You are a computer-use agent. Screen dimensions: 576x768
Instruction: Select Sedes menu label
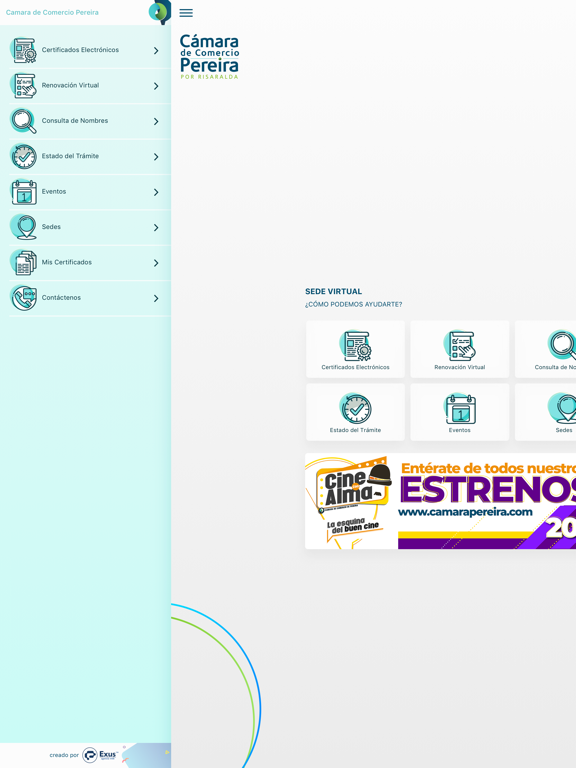coord(51,227)
